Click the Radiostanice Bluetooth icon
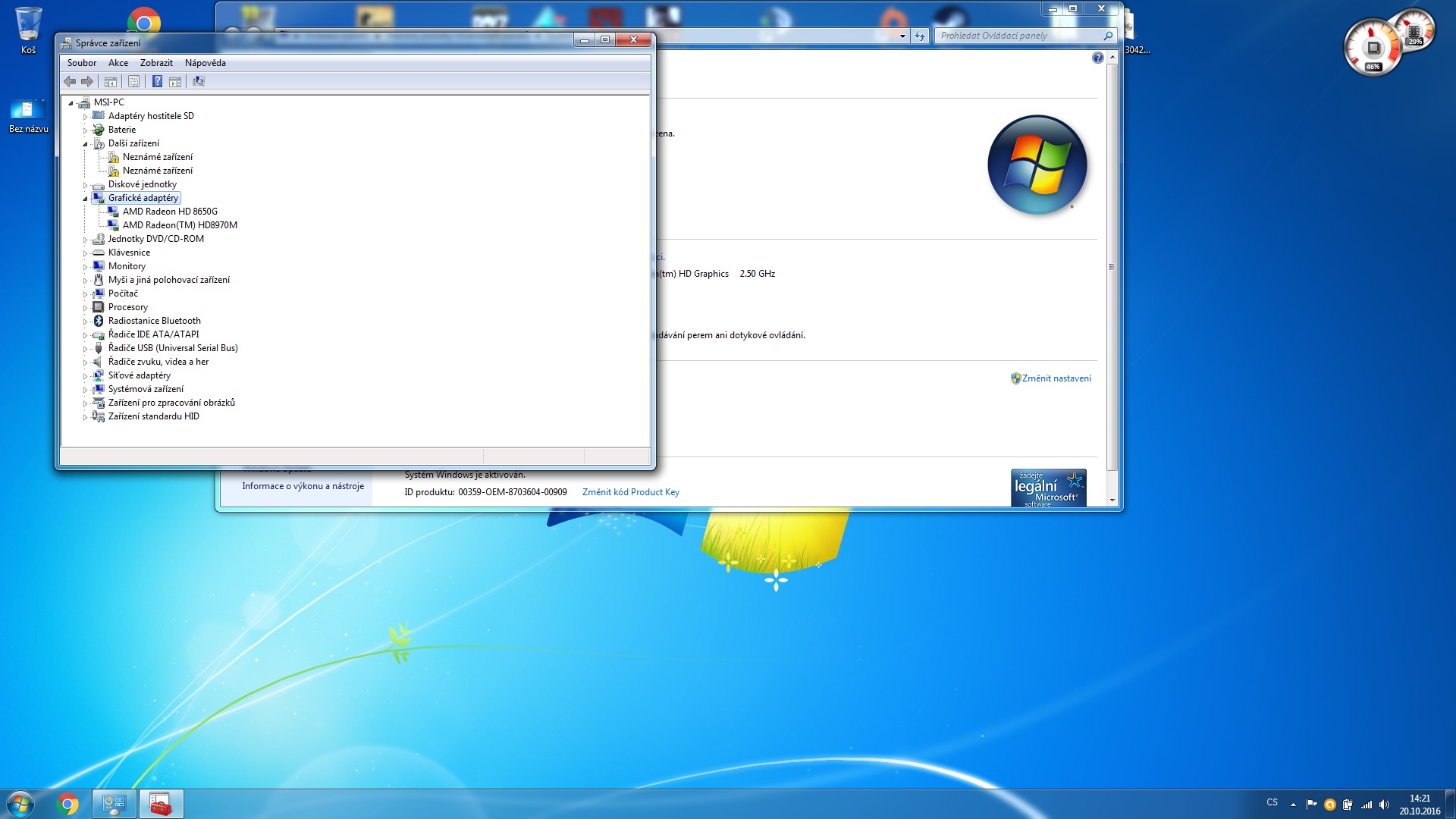Viewport: 1456px width, 819px height. (x=99, y=321)
